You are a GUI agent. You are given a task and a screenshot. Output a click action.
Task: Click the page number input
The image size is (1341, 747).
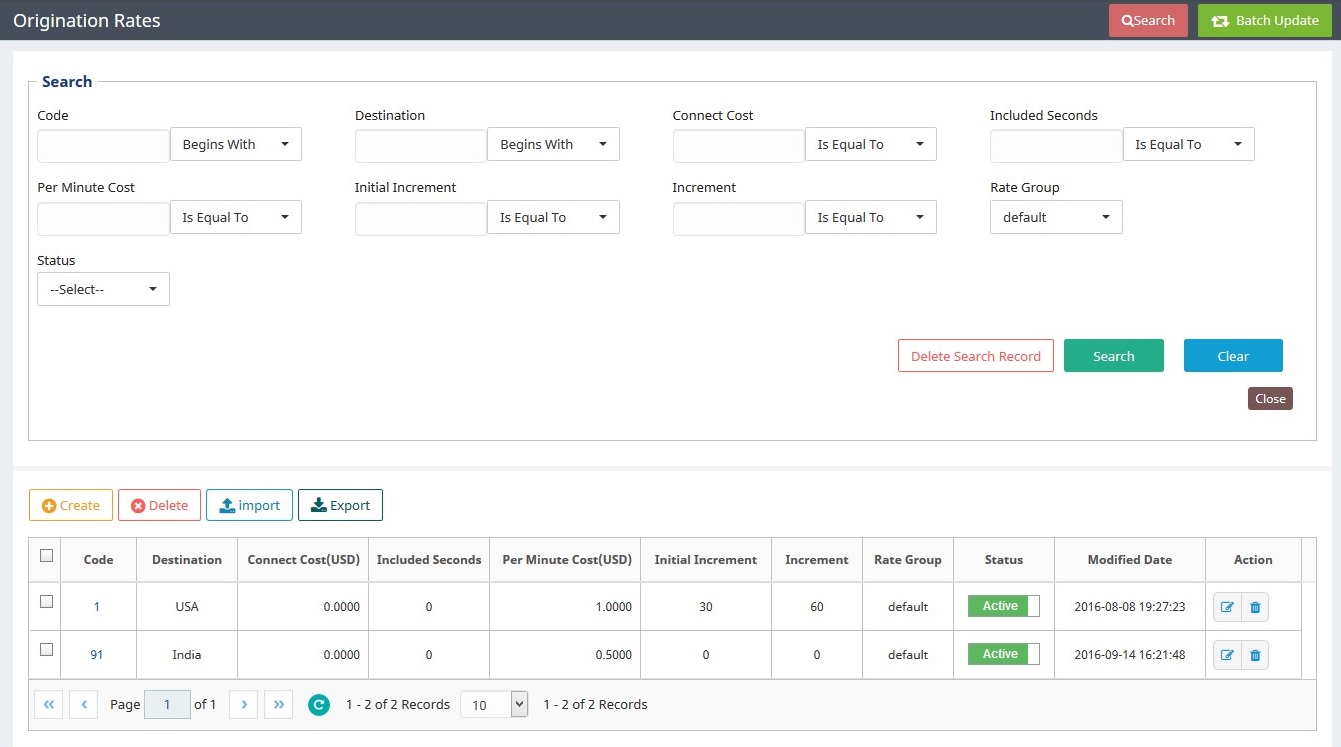coord(167,705)
